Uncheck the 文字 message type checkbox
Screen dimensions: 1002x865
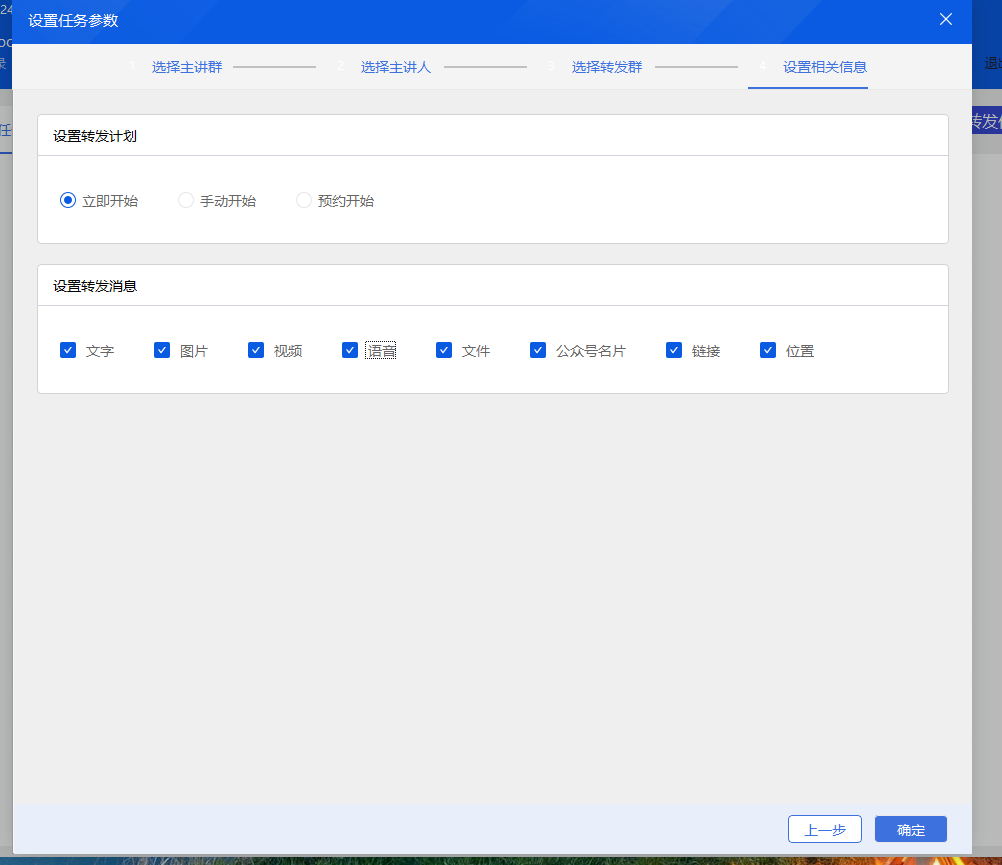pos(68,350)
